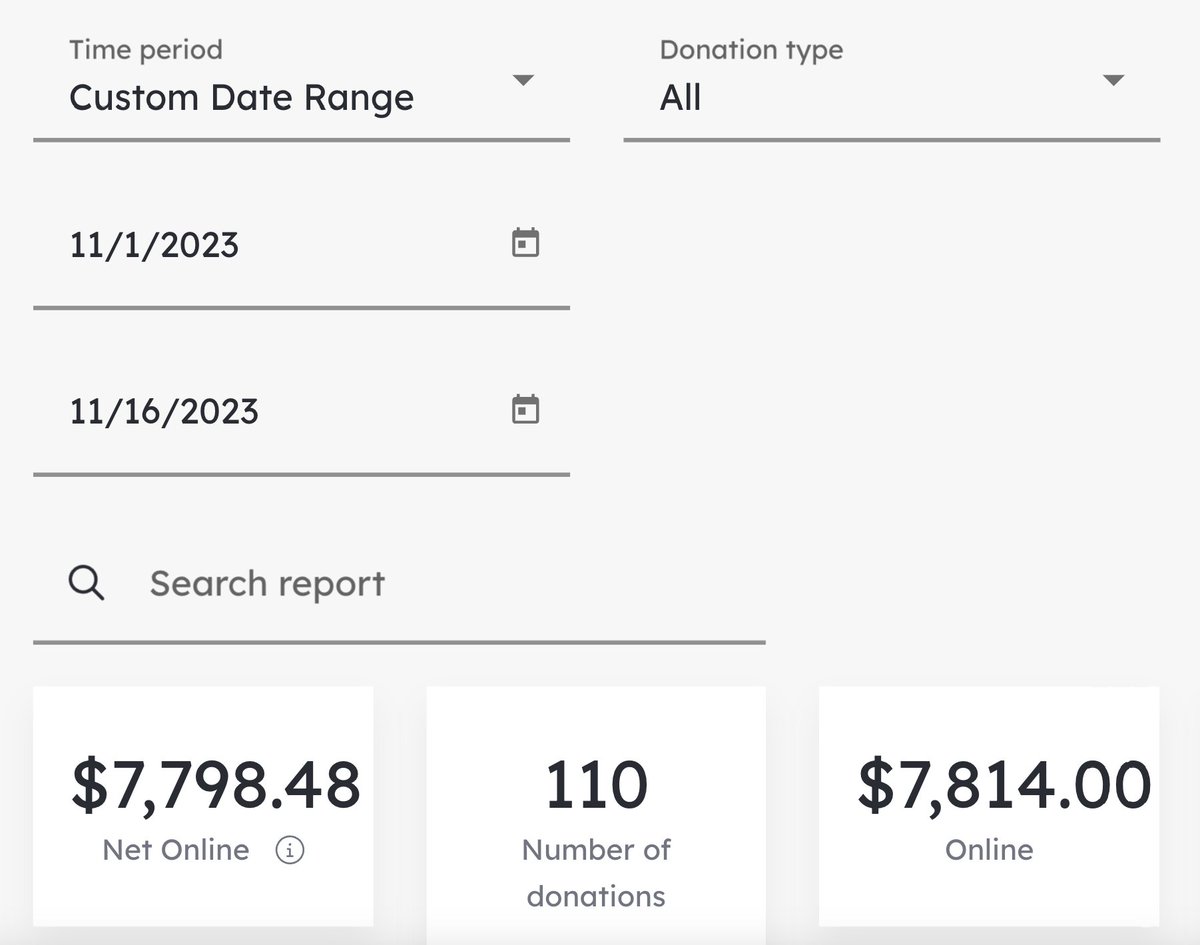The image size is (1200, 945).
Task: Click the $7,814.00 online amount
Action: pos(1004,785)
